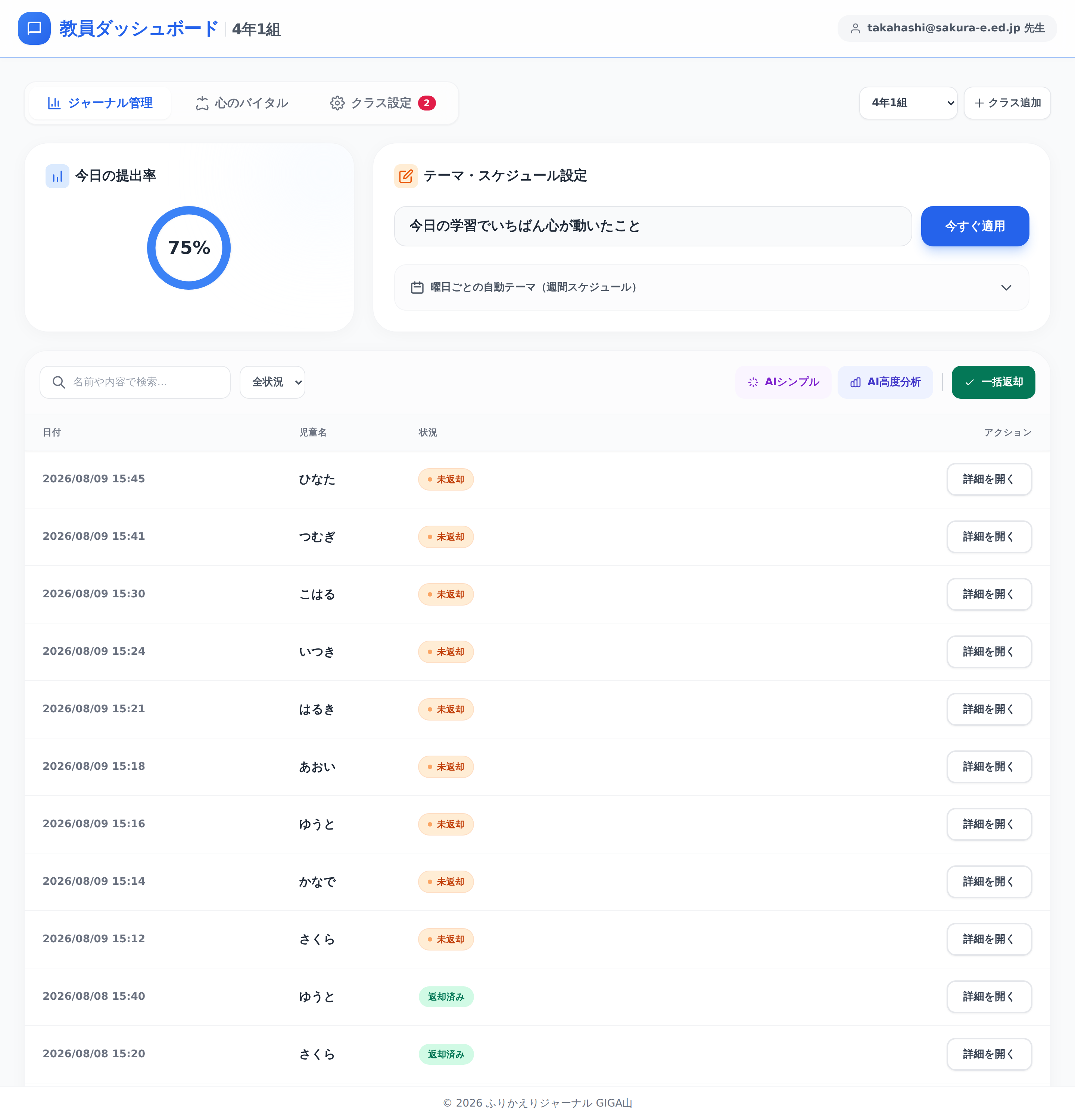Click the red notification badge on クラス設定

[427, 103]
